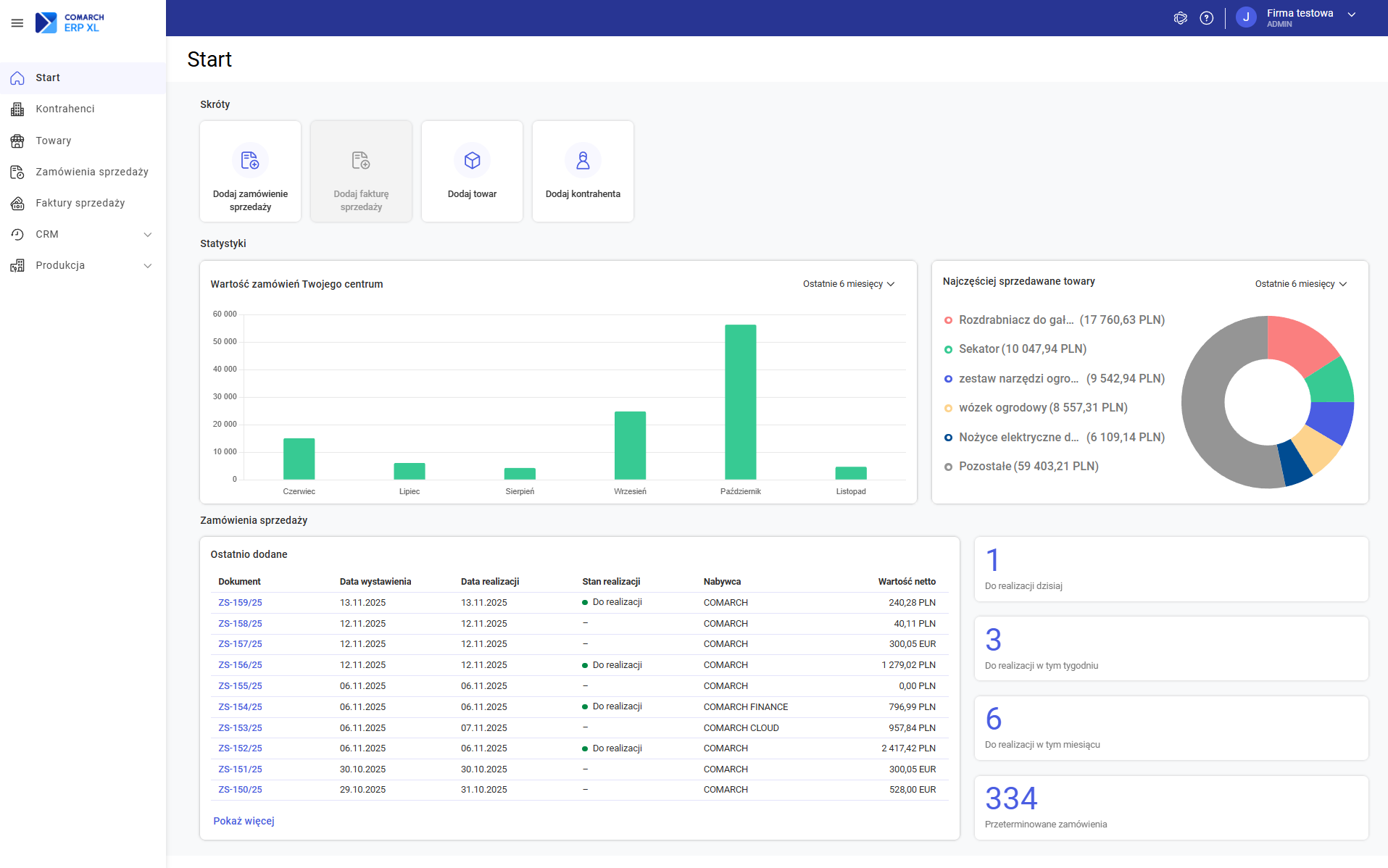
Task: Click the user avatar J
Action: click(1247, 17)
